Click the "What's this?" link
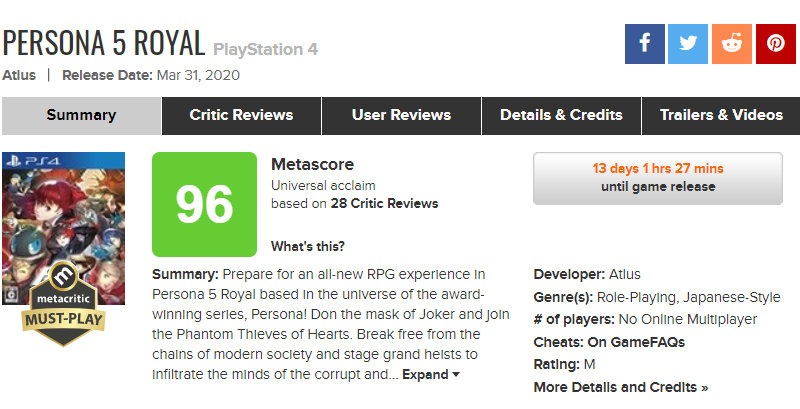This screenshot has height=409, width=800. (x=308, y=246)
